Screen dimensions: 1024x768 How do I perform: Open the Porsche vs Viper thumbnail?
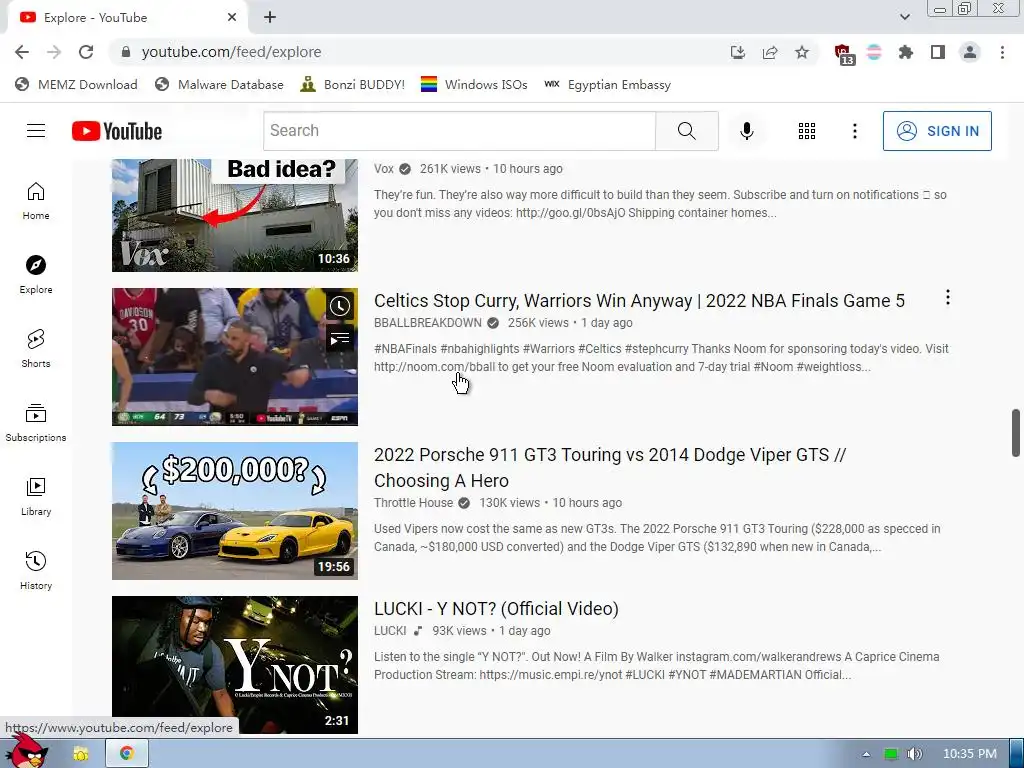[235, 511]
